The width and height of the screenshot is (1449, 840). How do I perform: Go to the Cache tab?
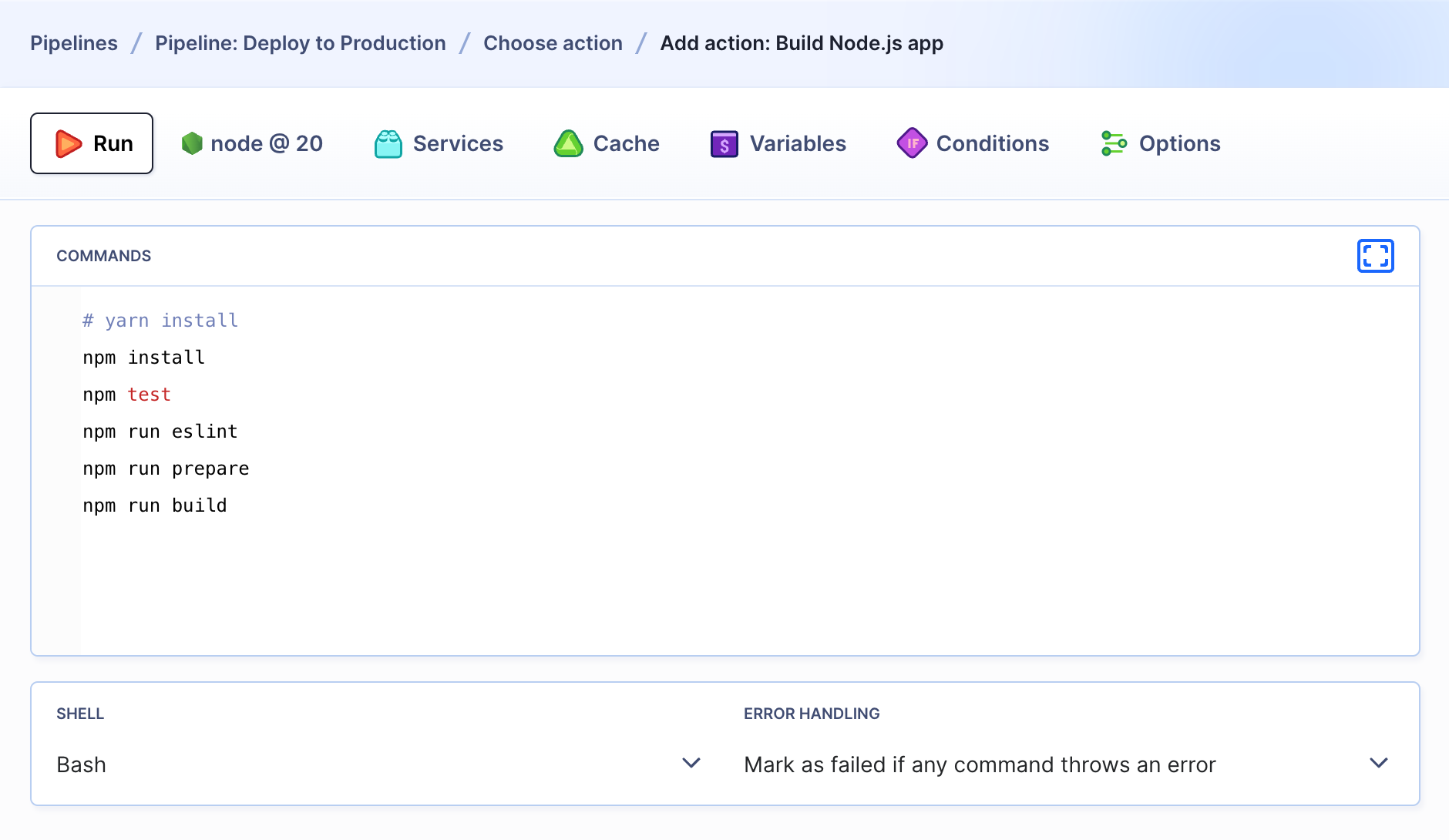pyautogui.click(x=607, y=143)
